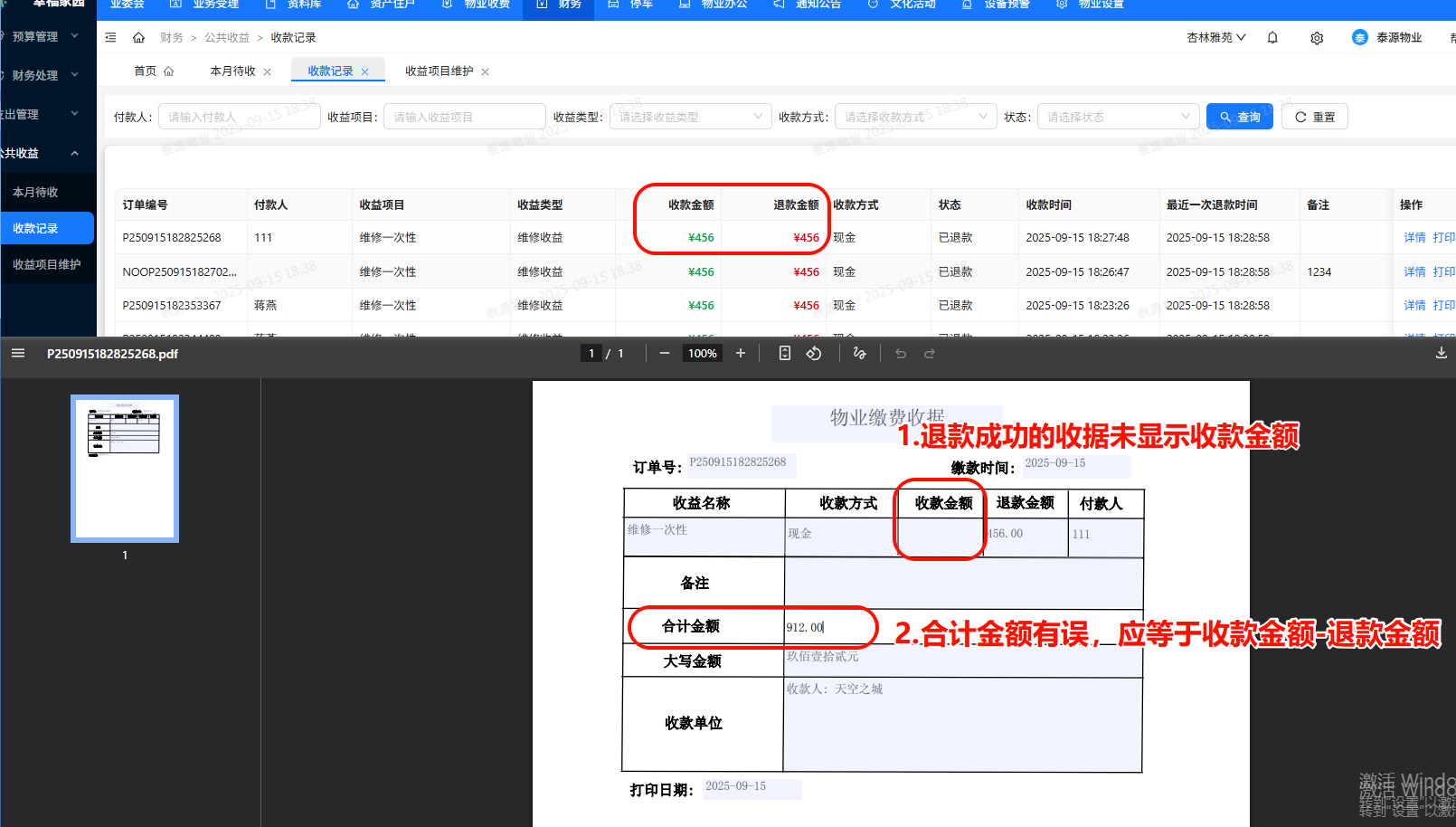Click the 查询 search button
1456x827 pixels.
1239,116
